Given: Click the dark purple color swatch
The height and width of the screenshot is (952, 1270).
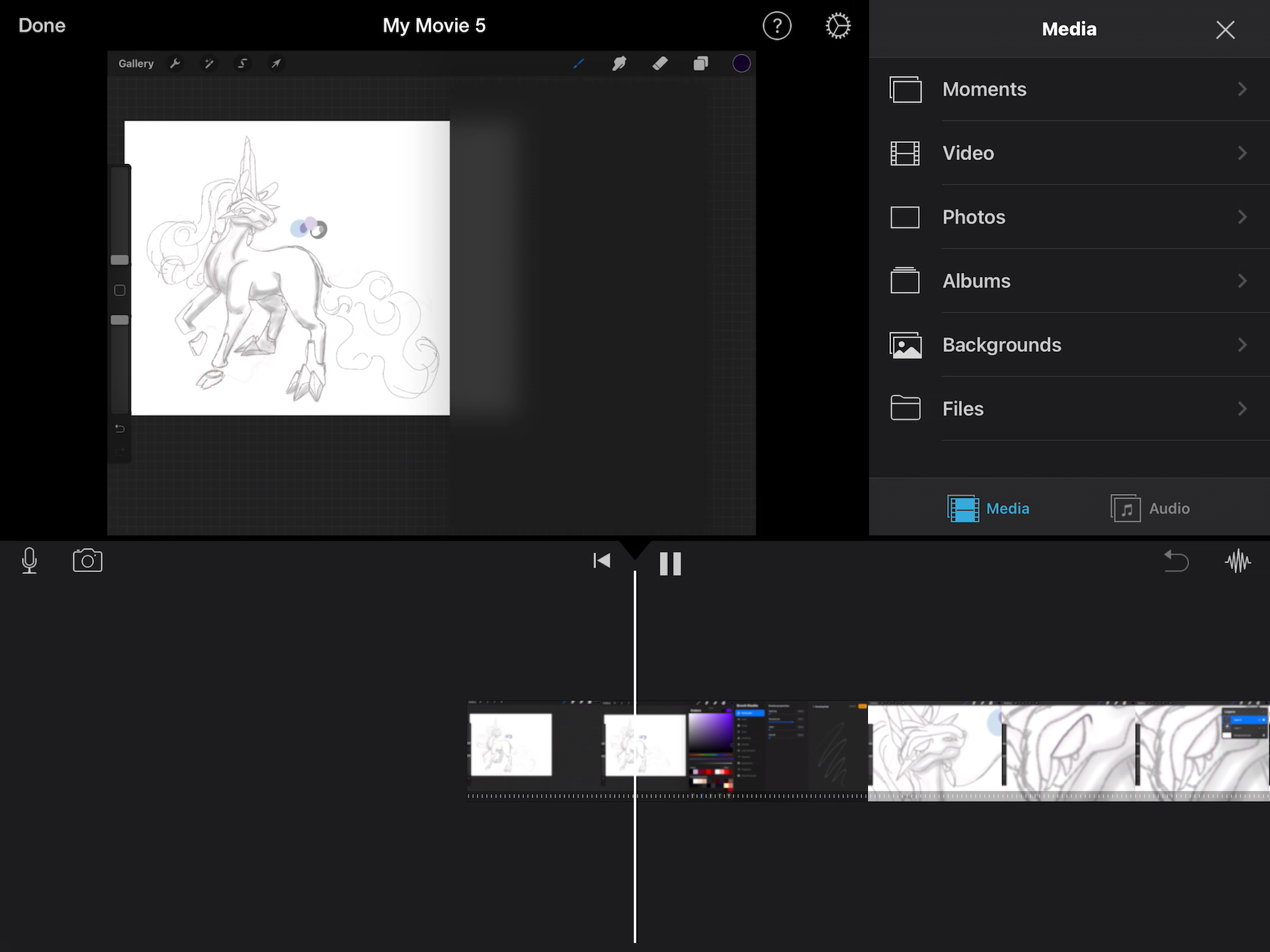Looking at the screenshot, I should coord(741,63).
